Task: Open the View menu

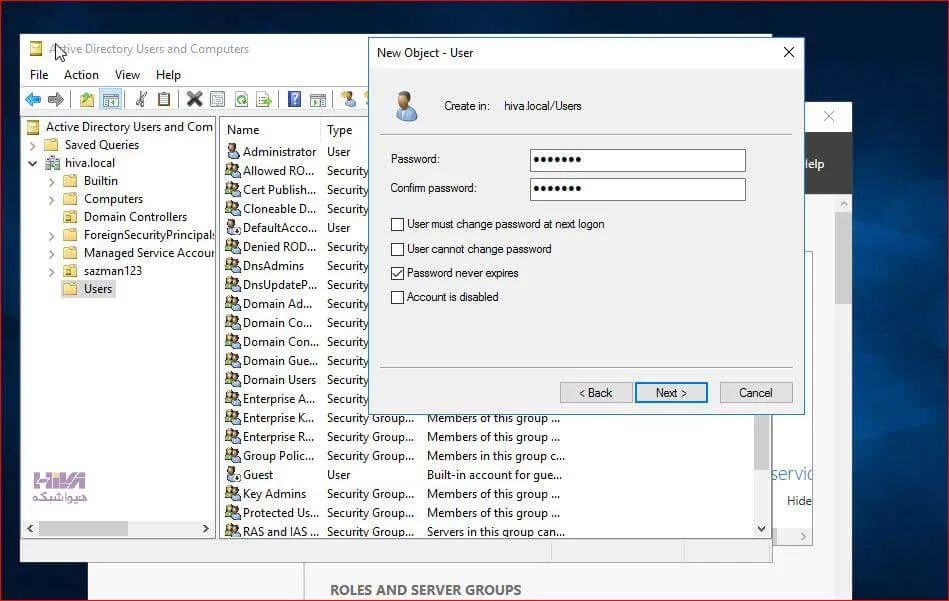Action: [x=127, y=74]
